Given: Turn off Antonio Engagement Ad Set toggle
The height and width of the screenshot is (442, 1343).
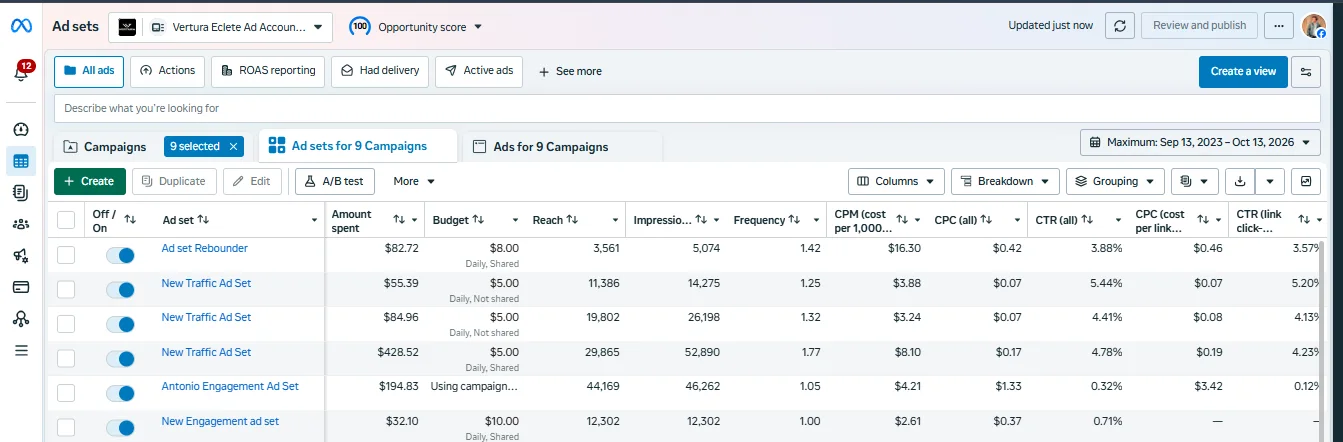Looking at the screenshot, I should 120,393.
